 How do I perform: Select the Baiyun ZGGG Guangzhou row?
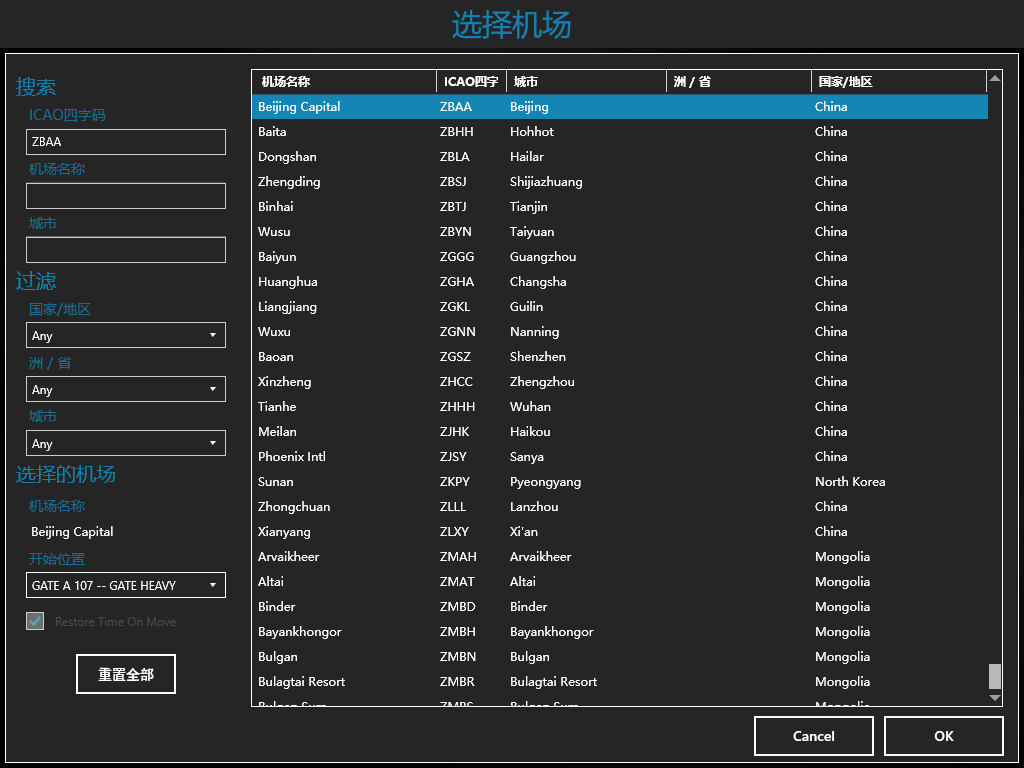tap(619, 257)
